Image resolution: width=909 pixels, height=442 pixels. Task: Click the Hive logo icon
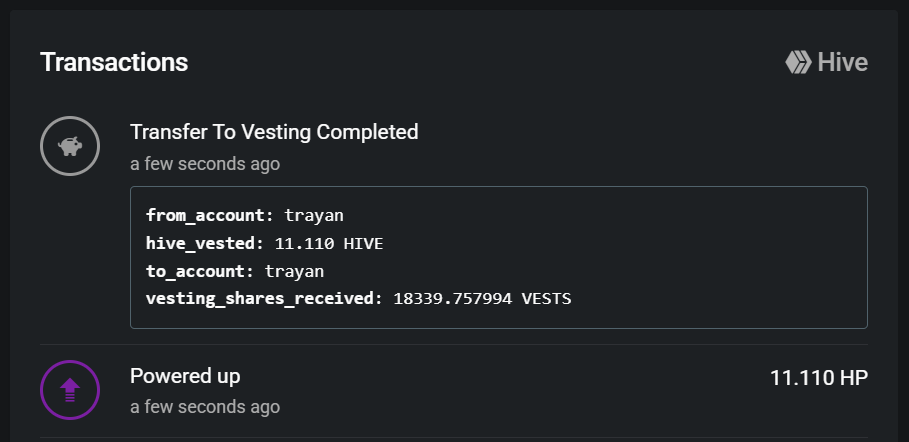798,63
